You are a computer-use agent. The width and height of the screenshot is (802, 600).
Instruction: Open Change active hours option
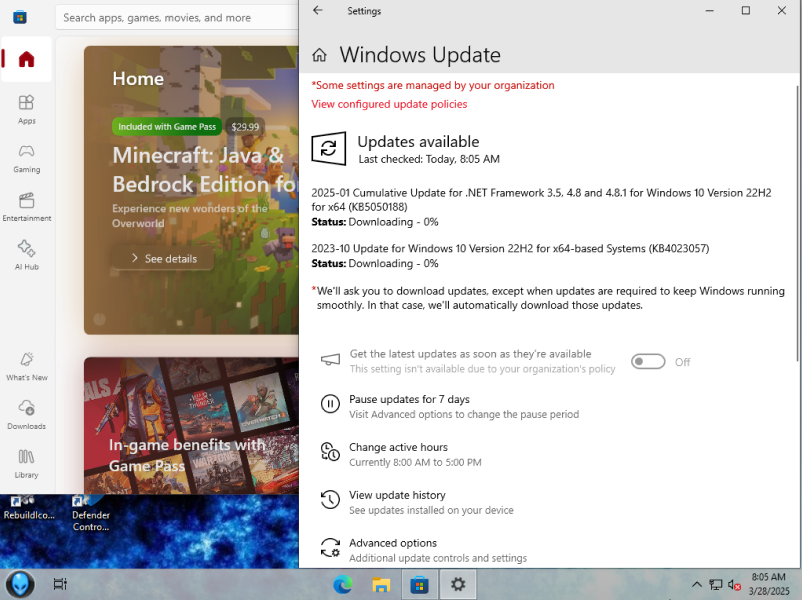[398, 447]
